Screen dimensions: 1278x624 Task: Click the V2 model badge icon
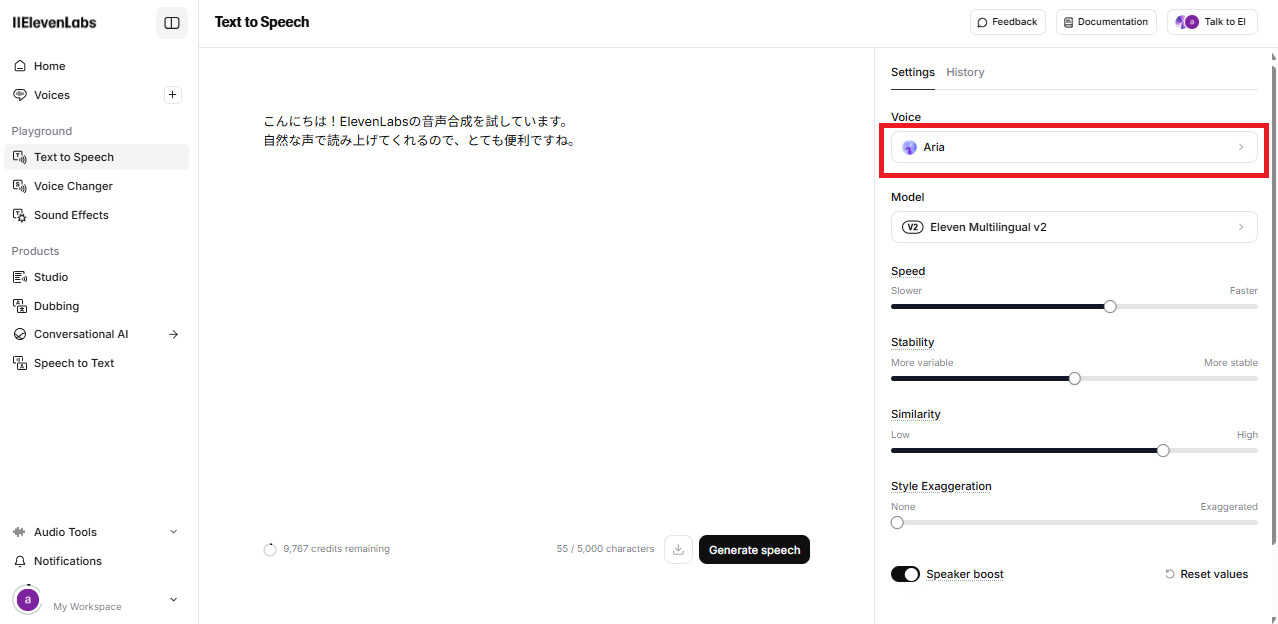tap(912, 227)
